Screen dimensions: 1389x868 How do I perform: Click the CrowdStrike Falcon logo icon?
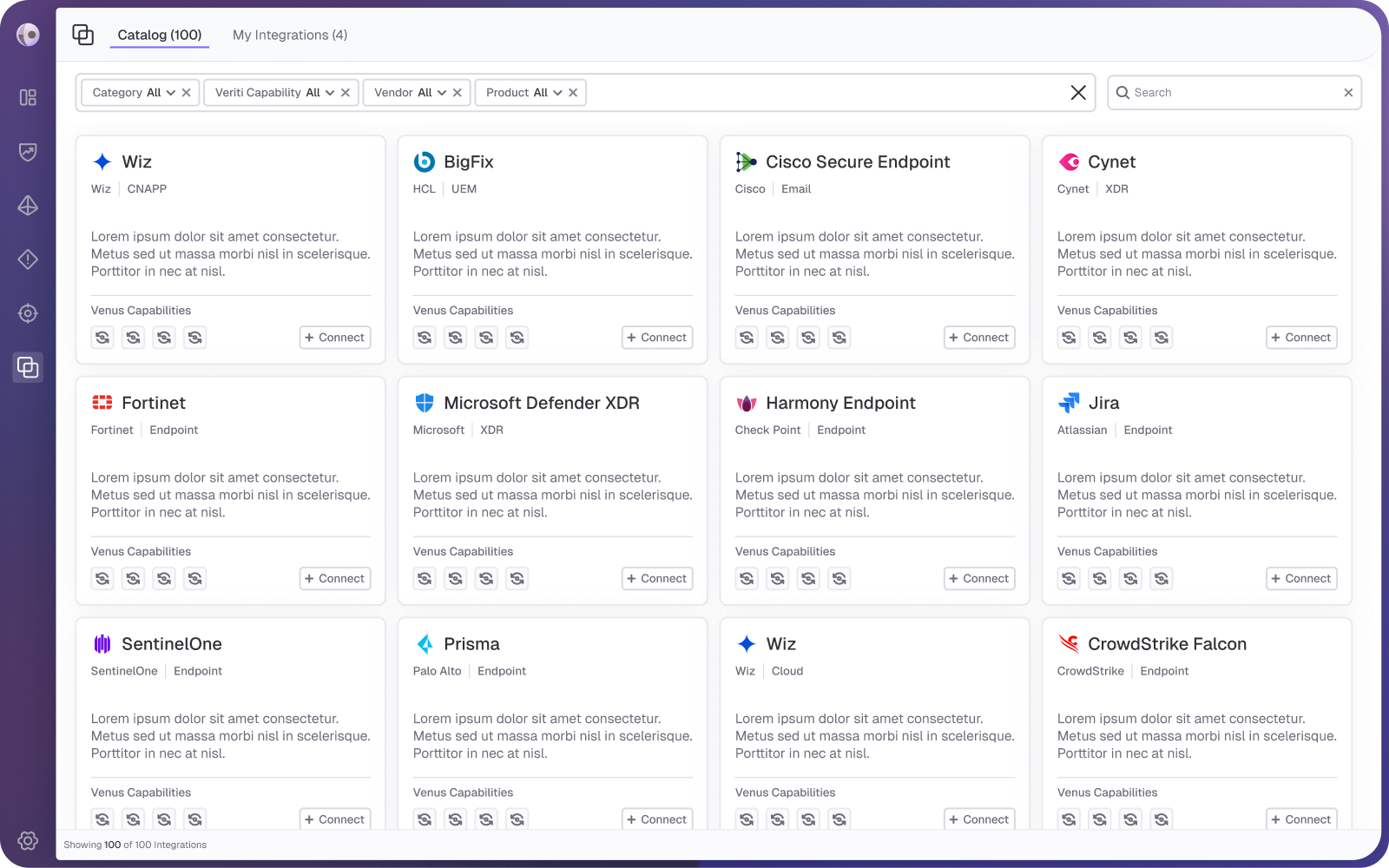coord(1069,643)
